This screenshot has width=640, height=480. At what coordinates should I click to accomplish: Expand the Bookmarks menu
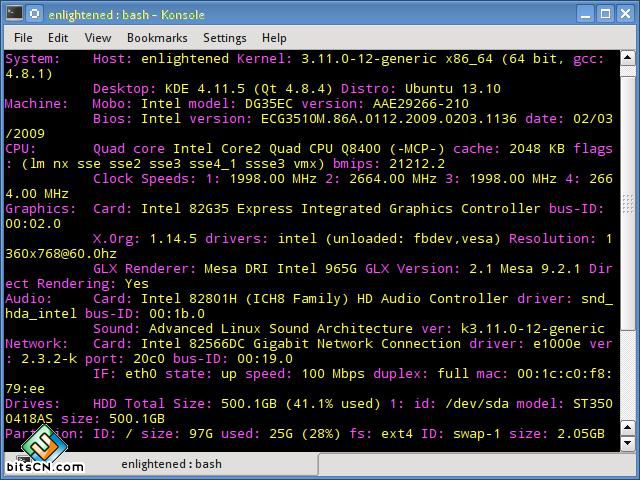(x=157, y=38)
